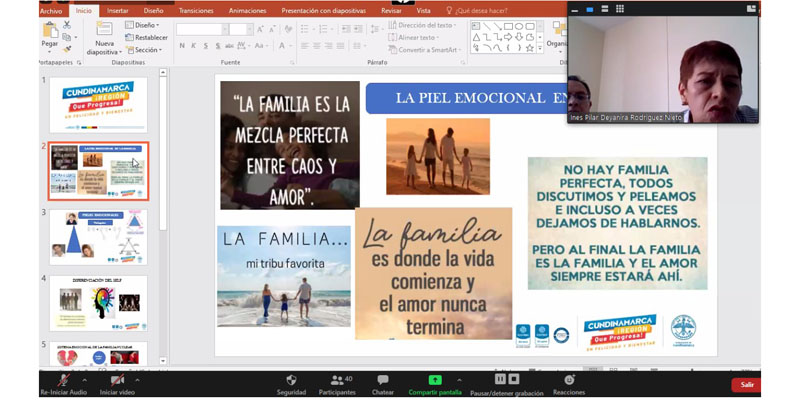800x400 pixels.
Task: Click the Pegar paste icon
Action: coord(50,30)
